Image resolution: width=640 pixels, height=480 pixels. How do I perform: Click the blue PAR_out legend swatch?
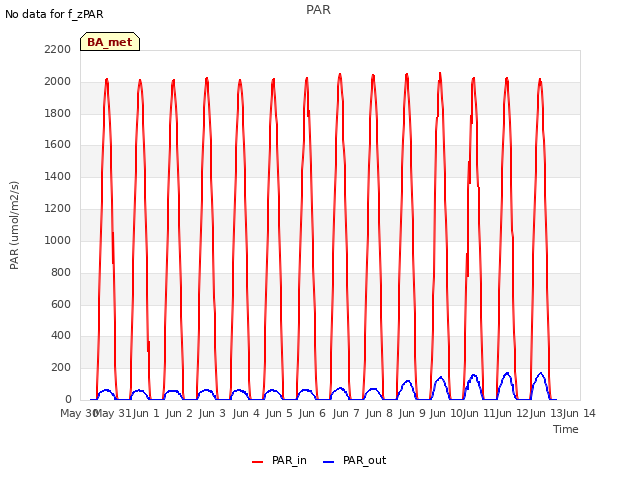[x=328, y=462]
